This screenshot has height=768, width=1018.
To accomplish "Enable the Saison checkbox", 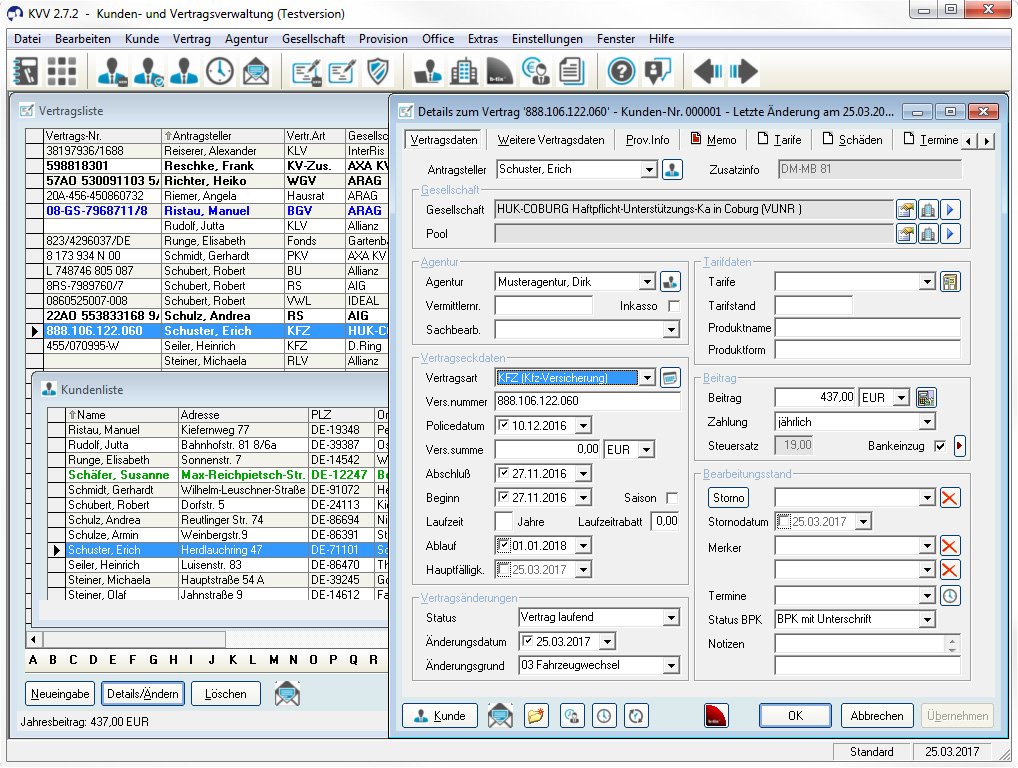I will tap(672, 498).
